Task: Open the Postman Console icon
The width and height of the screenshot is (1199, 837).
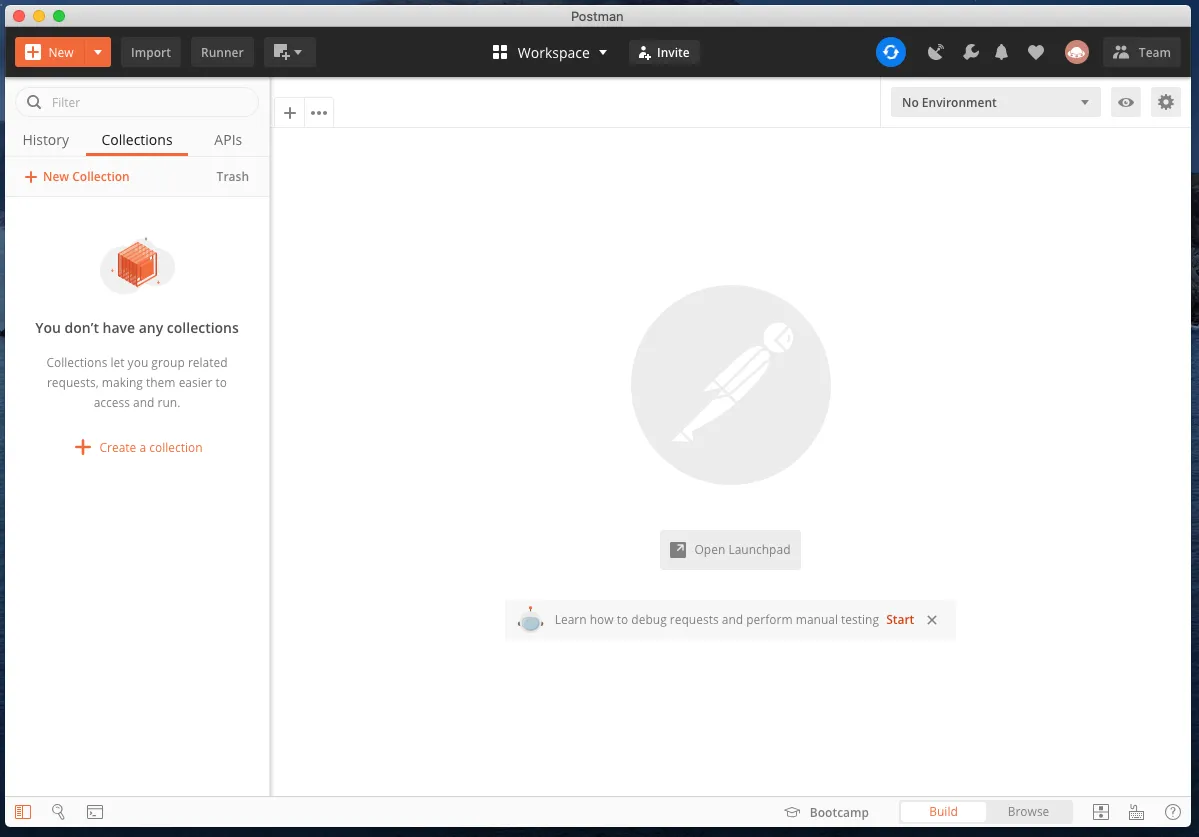Action: [x=95, y=812]
